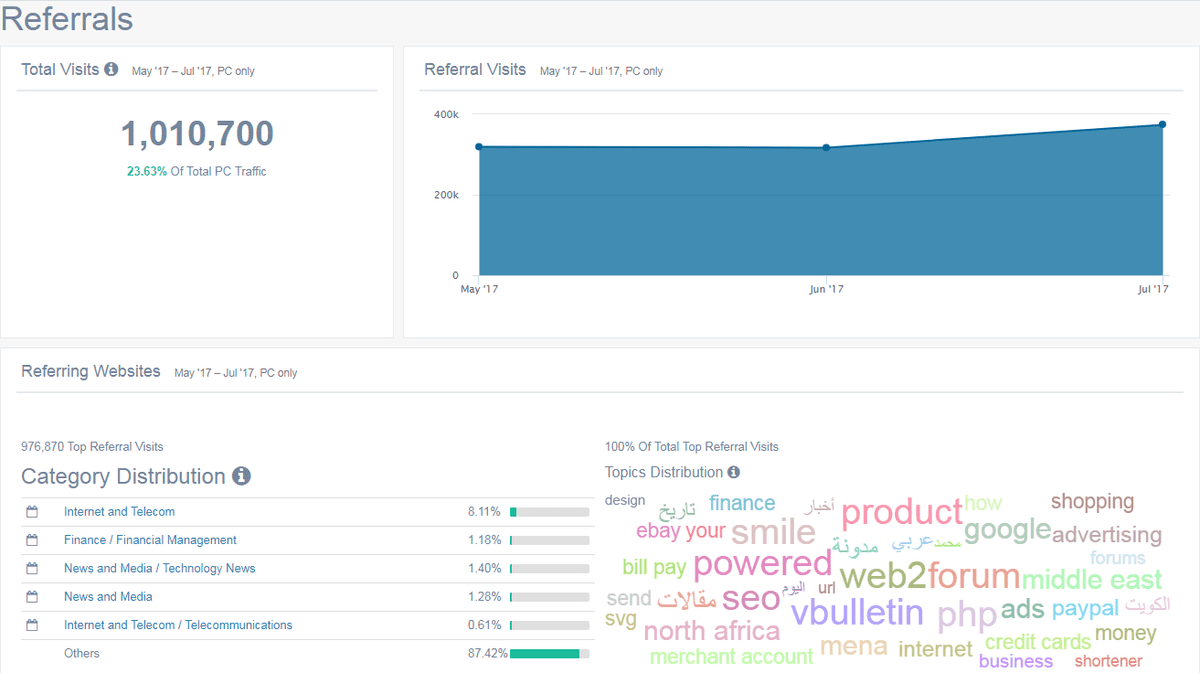The height and width of the screenshot is (673, 1200).
Task: Click the icon beside News and Media / Technology News
Action: tap(32, 568)
